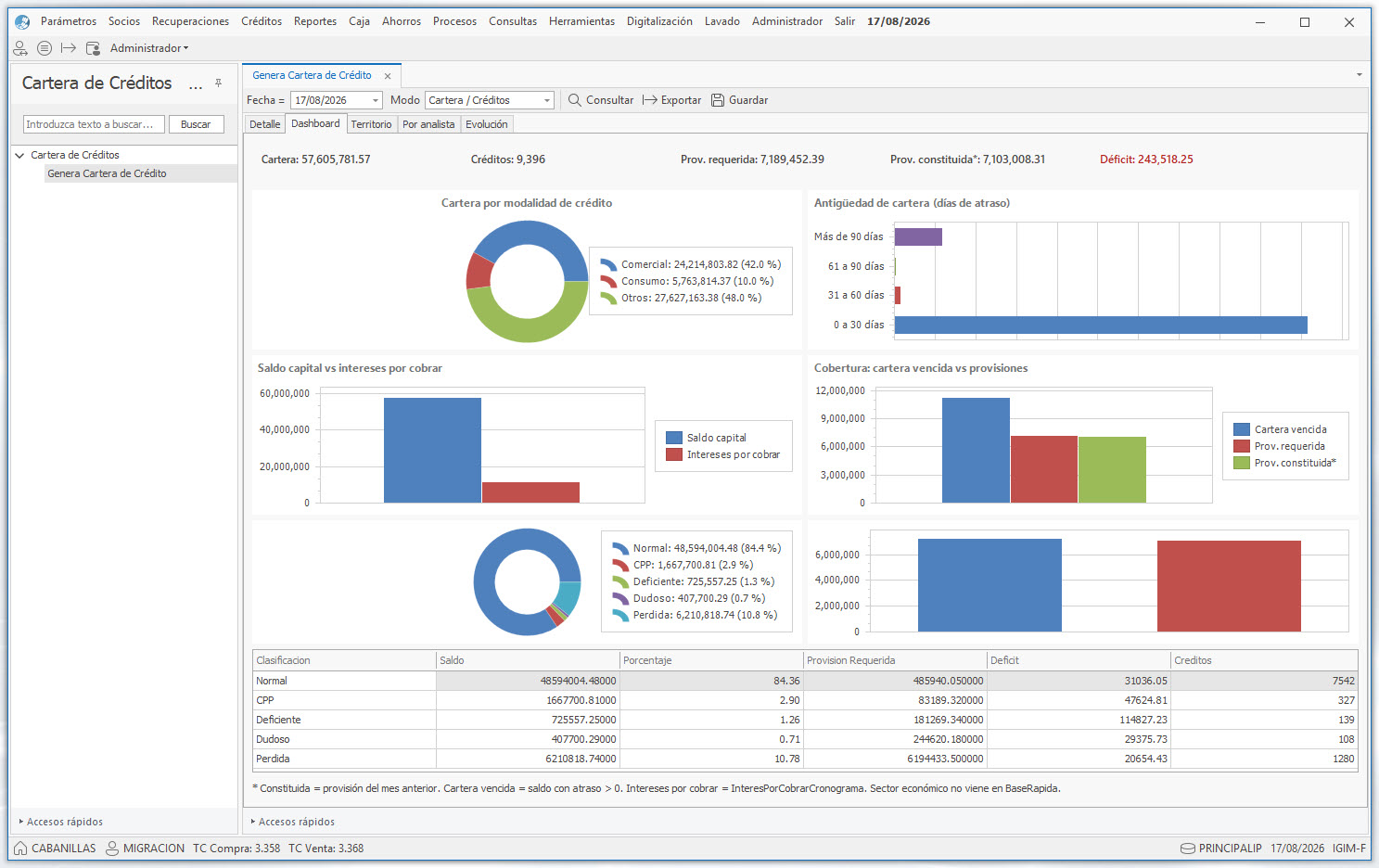Screen dimensions: 1379x868
Task: Open the Parámetros menu
Action: (69, 21)
